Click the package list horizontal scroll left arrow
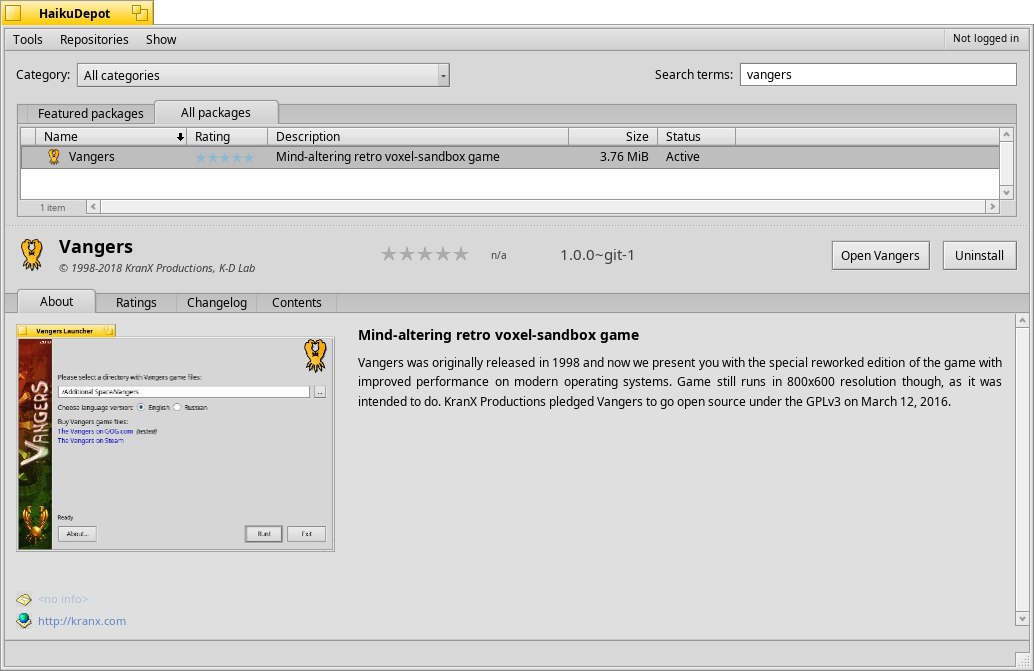 click(x=93, y=207)
